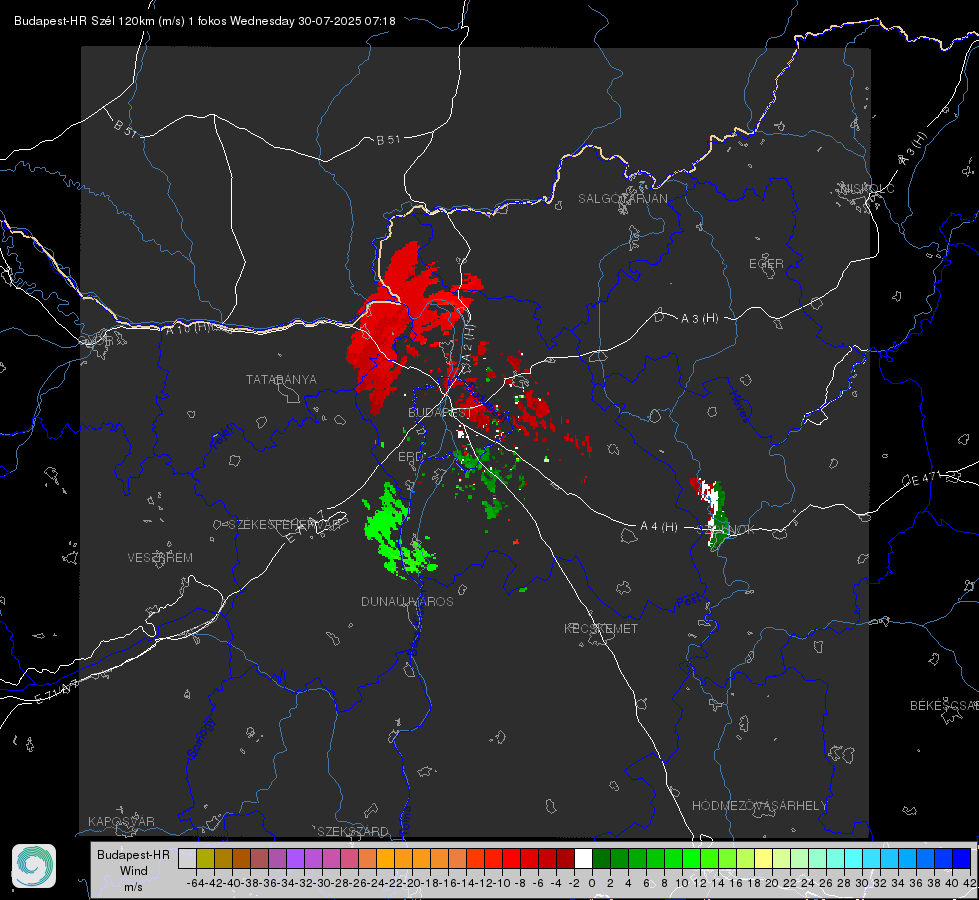The height and width of the screenshot is (900, 979).
Task: Click the Somogy county label
Action: 200,738
